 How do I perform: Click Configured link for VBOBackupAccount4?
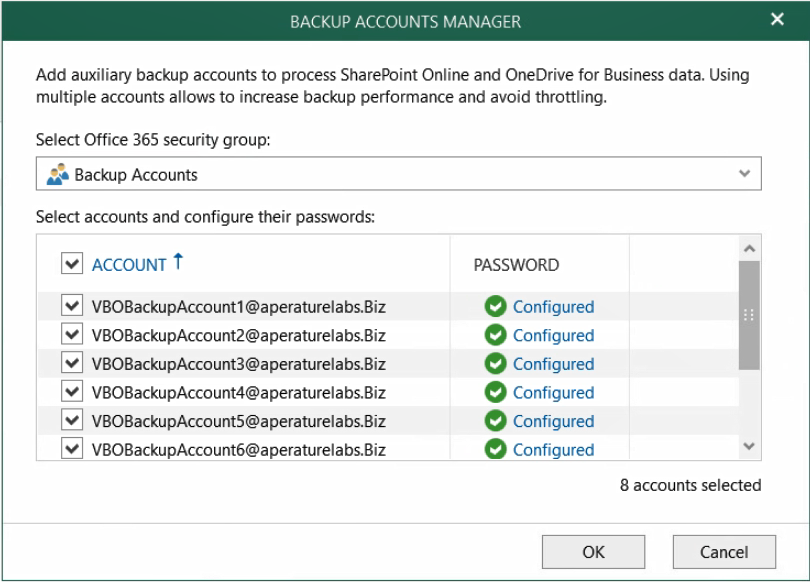point(553,393)
